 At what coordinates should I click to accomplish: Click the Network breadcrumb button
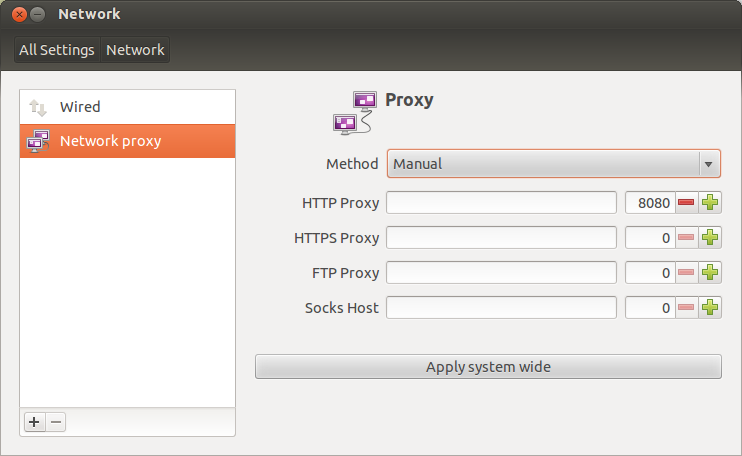[135, 50]
